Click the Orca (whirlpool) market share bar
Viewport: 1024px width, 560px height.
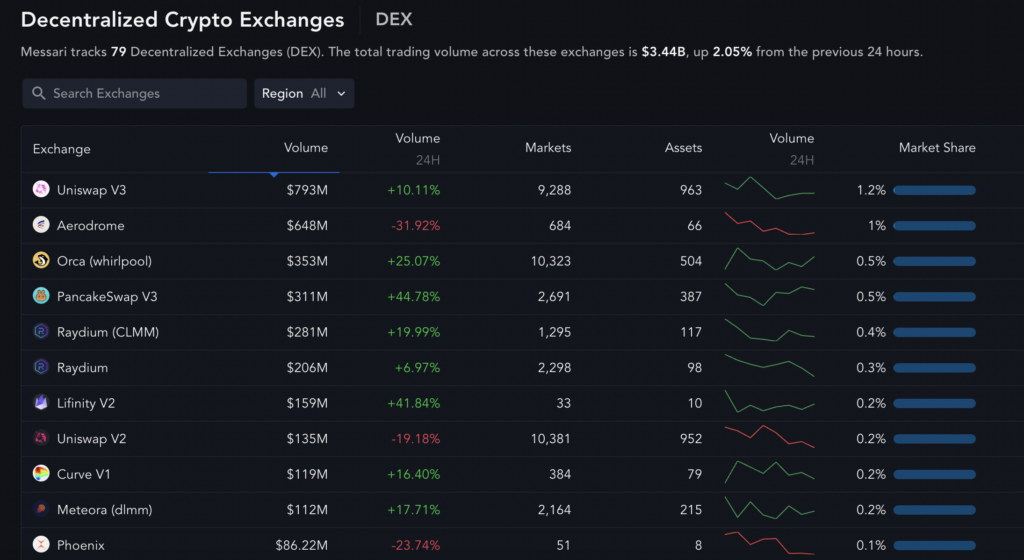[x=935, y=261]
